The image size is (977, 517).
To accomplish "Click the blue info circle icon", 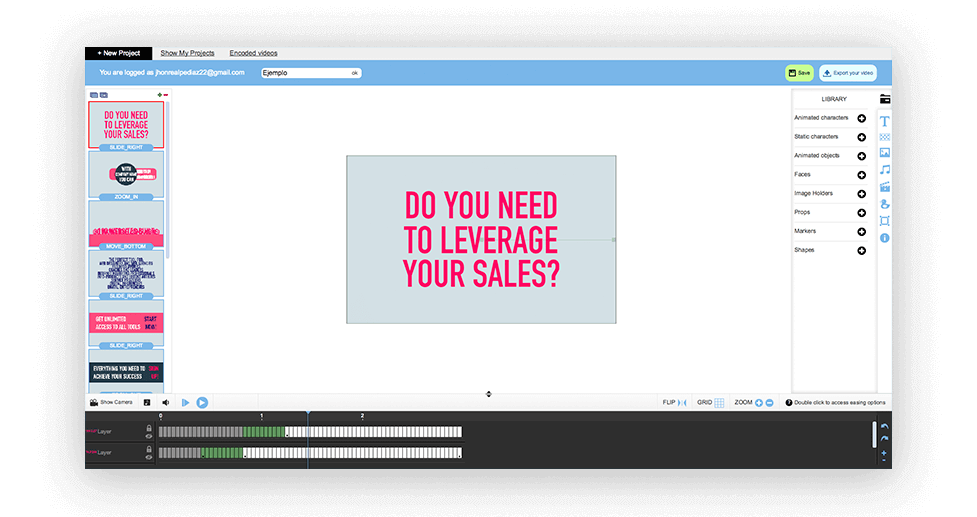I will [884, 238].
